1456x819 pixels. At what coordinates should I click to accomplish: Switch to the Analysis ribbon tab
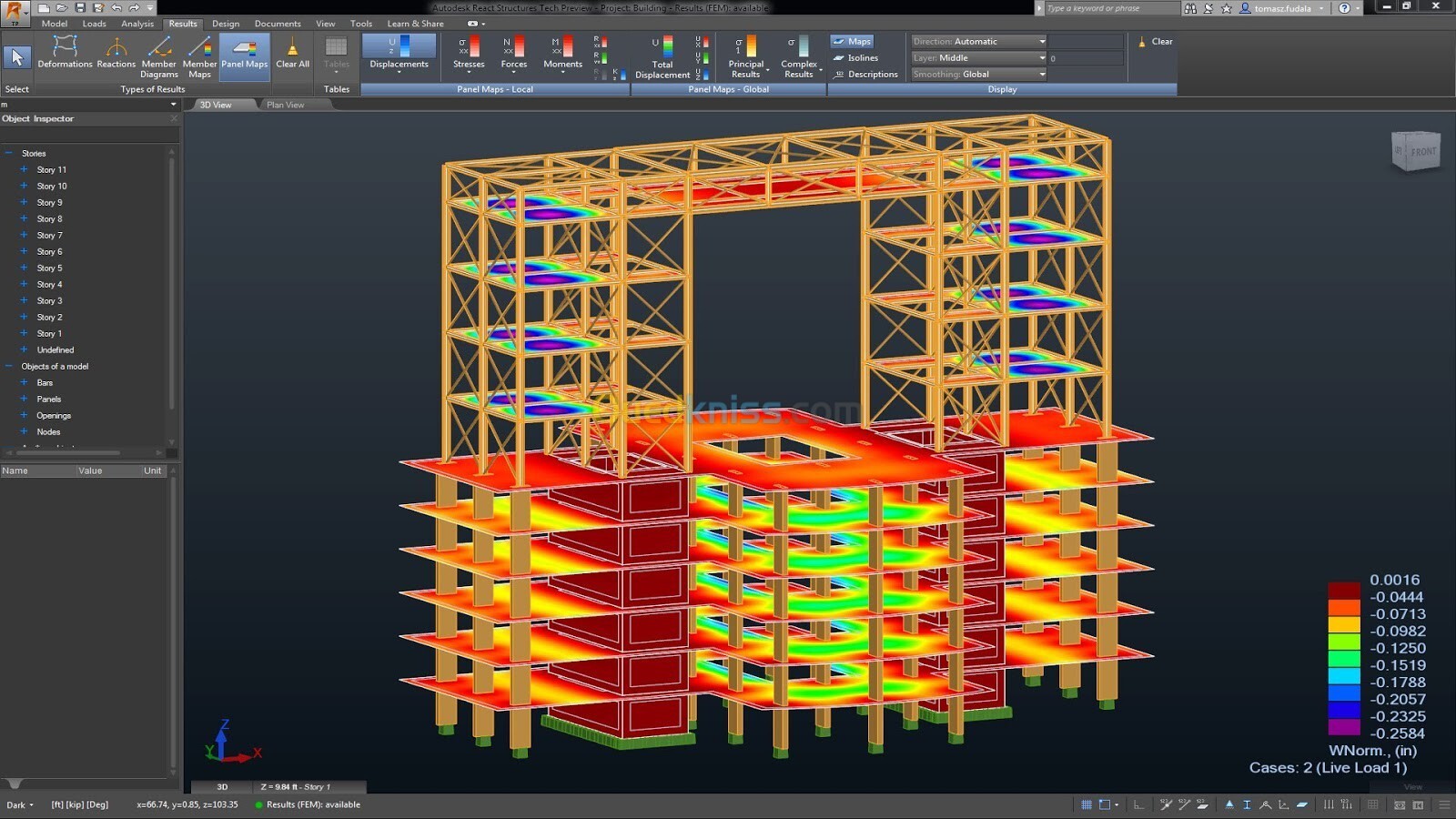pos(137,24)
